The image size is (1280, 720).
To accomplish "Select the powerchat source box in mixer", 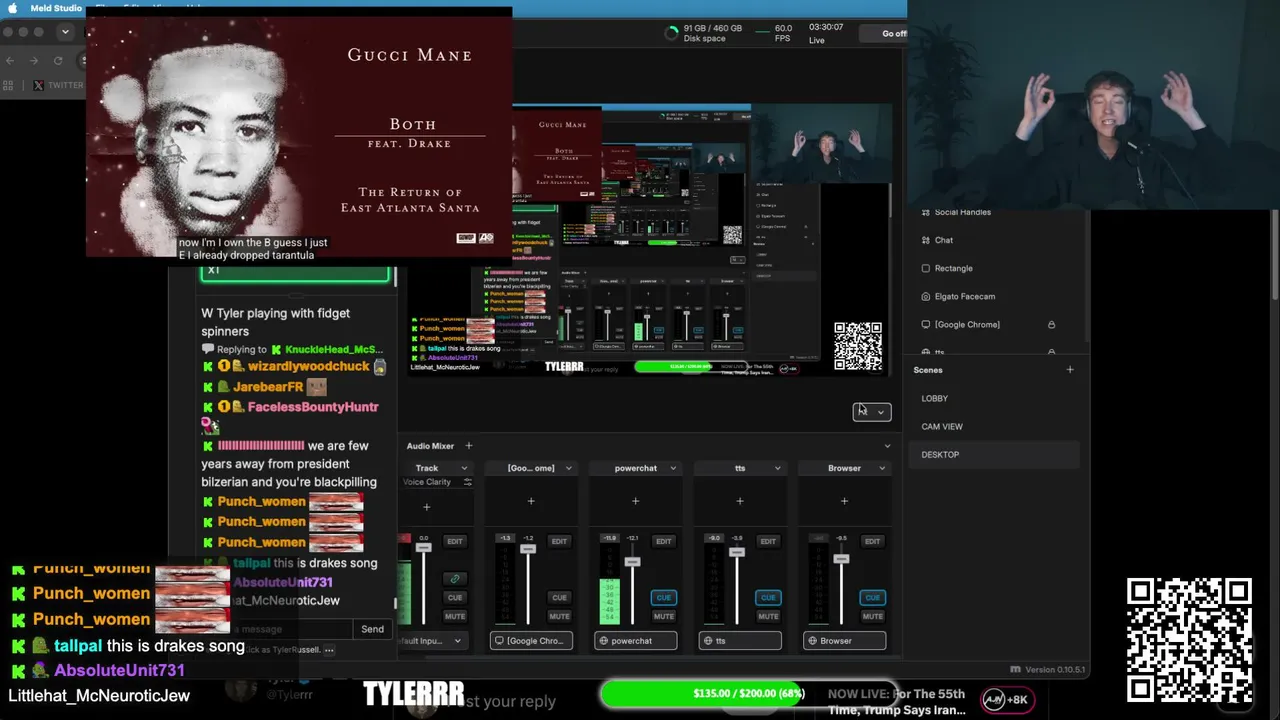I will click(x=636, y=641).
